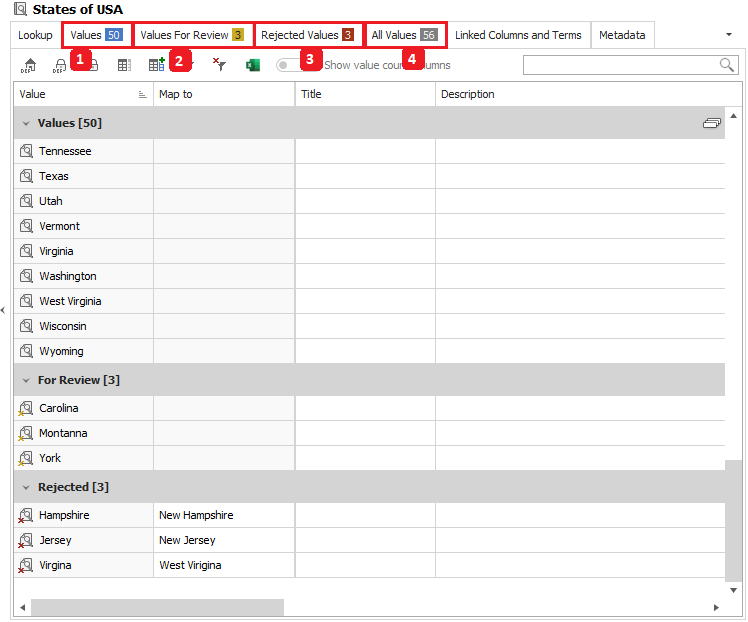This screenshot has width=748, height=622.
Task: Click the clear filter icon
Action: (220, 65)
